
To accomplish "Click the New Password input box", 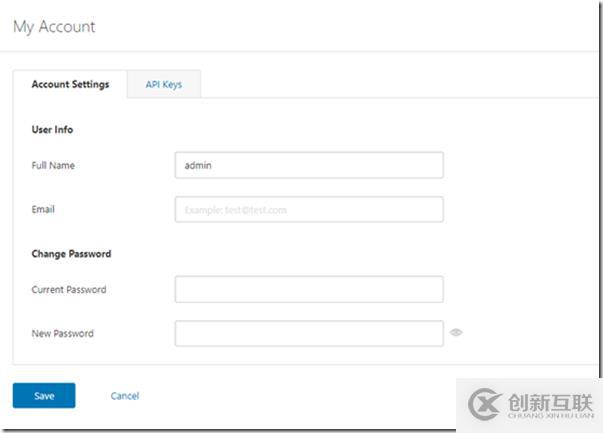I will pos(308,333).
